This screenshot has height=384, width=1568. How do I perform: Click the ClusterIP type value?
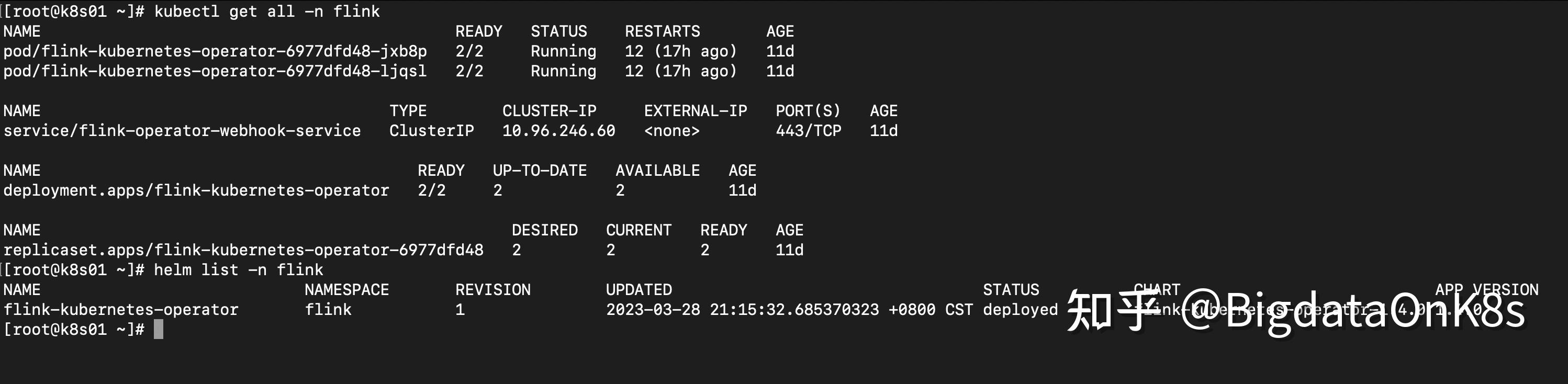coord(432,131)
